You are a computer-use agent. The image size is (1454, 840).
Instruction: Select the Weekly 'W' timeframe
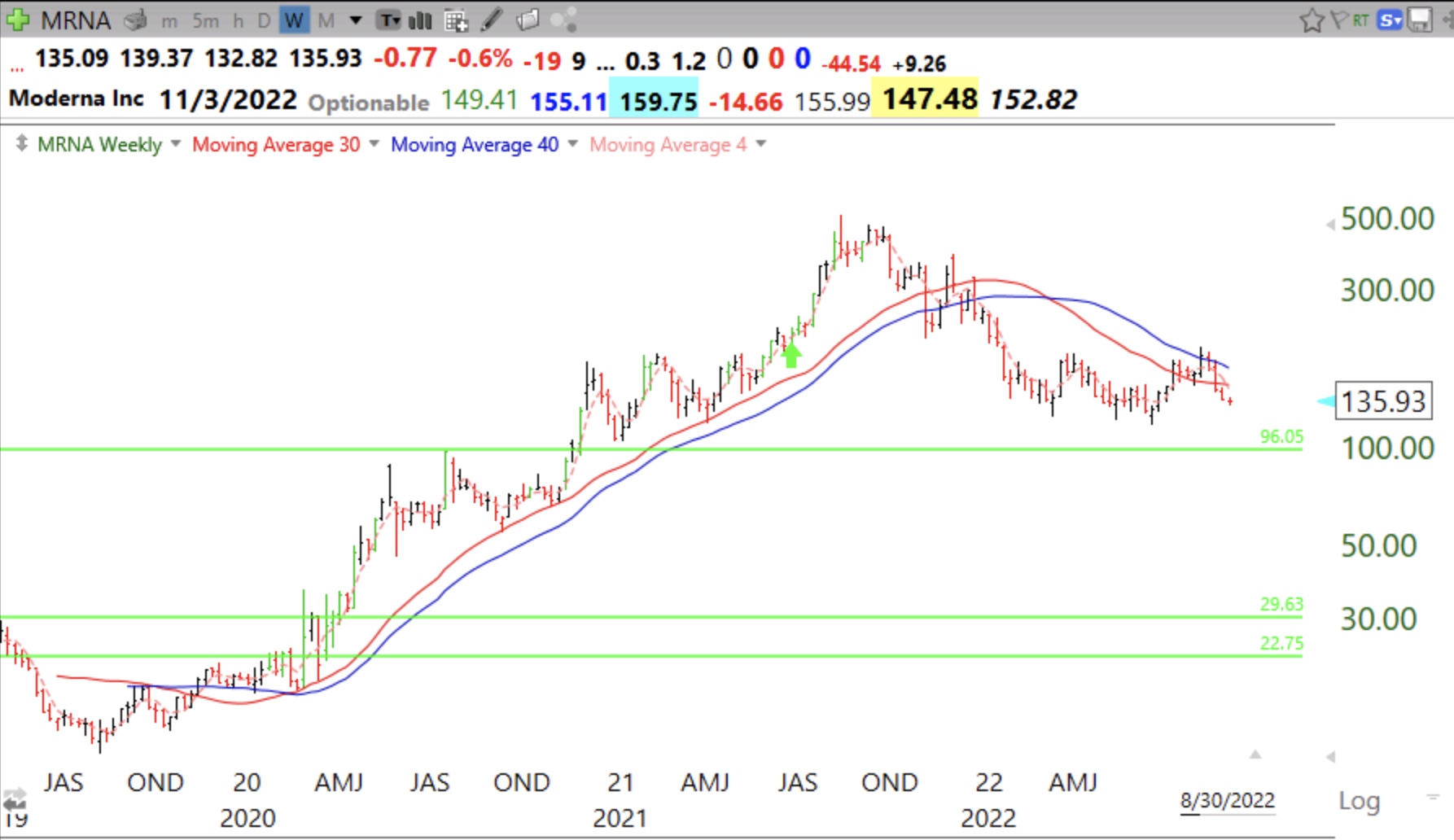coord(294,20)
